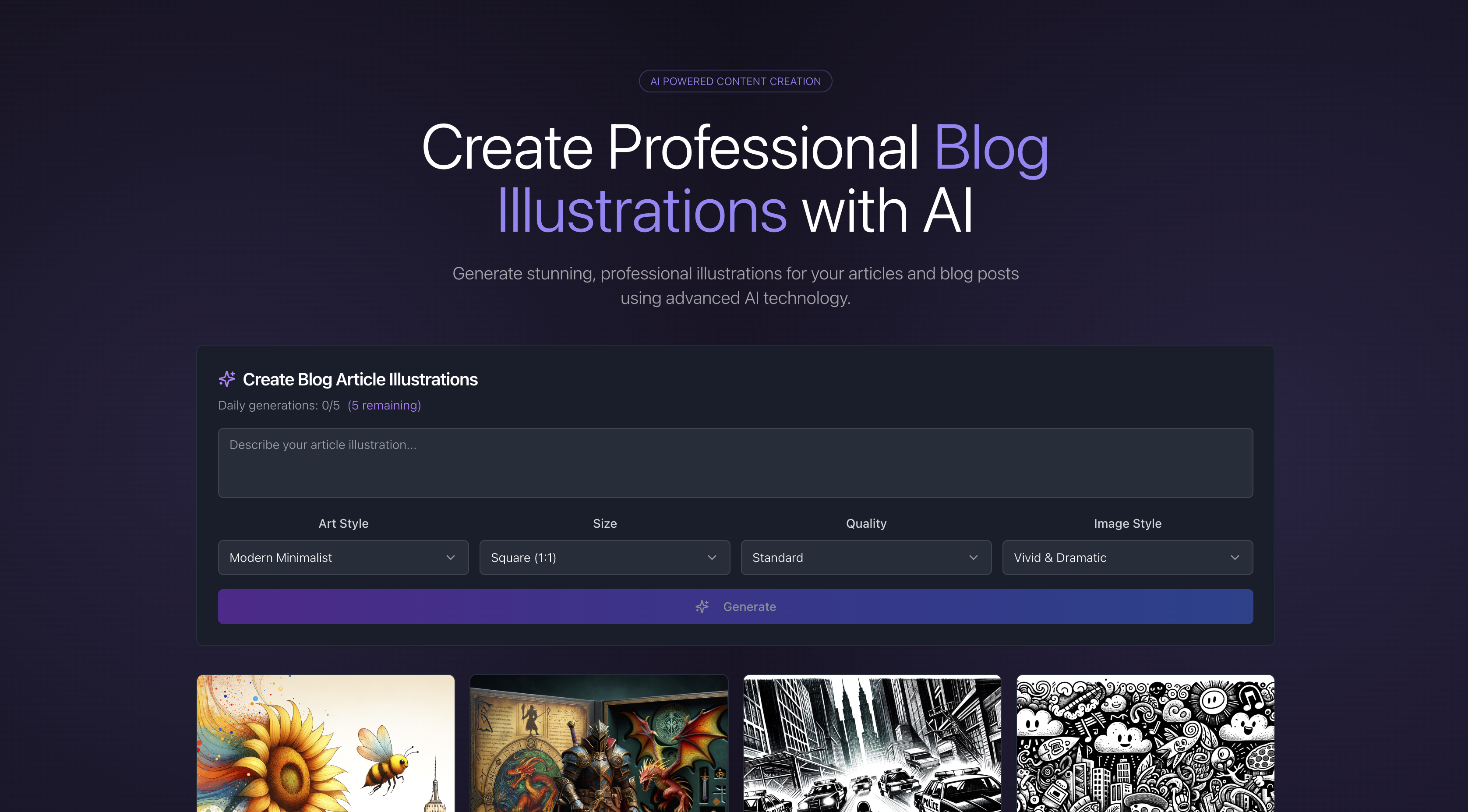Open the black-and-white doodle clouds illustration thumbnail
This screenshot has height=812, width=1468.
(x=1145, y=743)
